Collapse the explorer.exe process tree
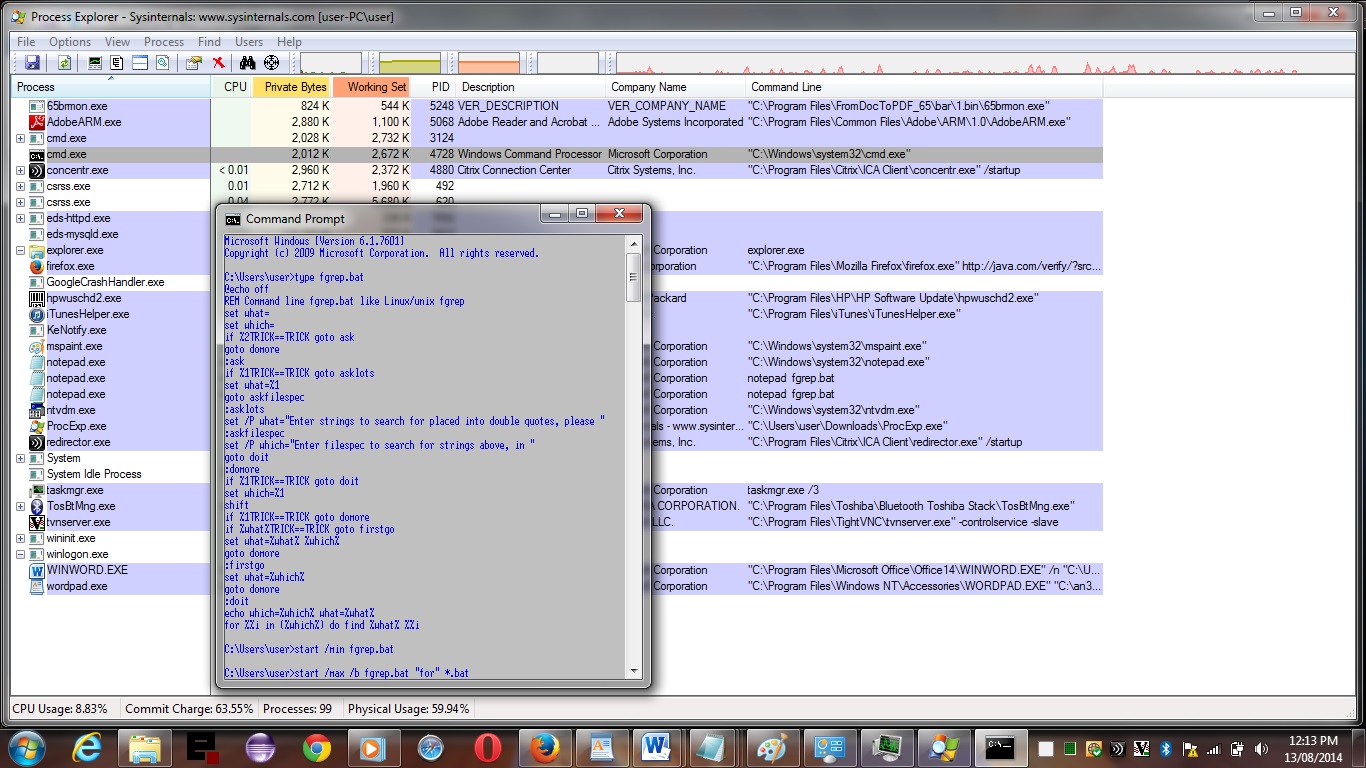1366x768 pixels. coord(21,250)
